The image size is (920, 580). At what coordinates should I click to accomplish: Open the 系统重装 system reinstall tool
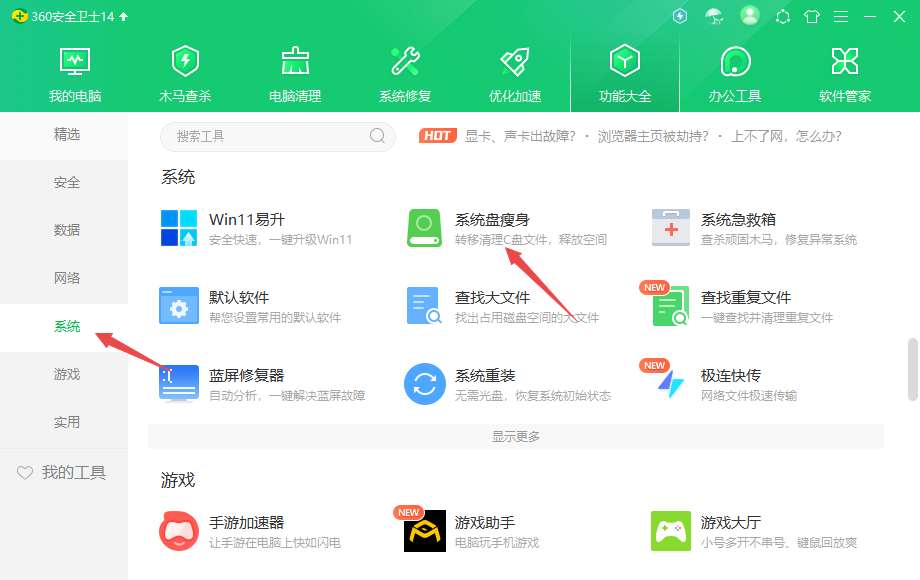[x=425, y=384]
